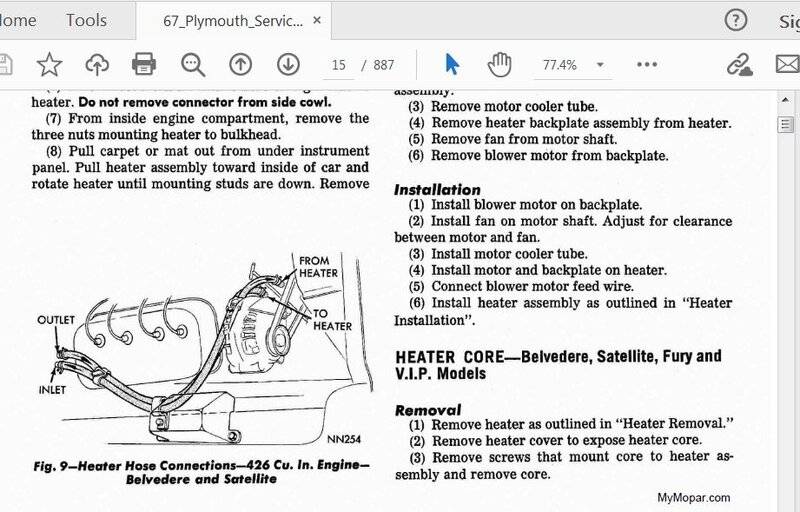This screenshot has width=800, height=512.
Task: Switch to the hand pan tool
Action: [499, 65]
